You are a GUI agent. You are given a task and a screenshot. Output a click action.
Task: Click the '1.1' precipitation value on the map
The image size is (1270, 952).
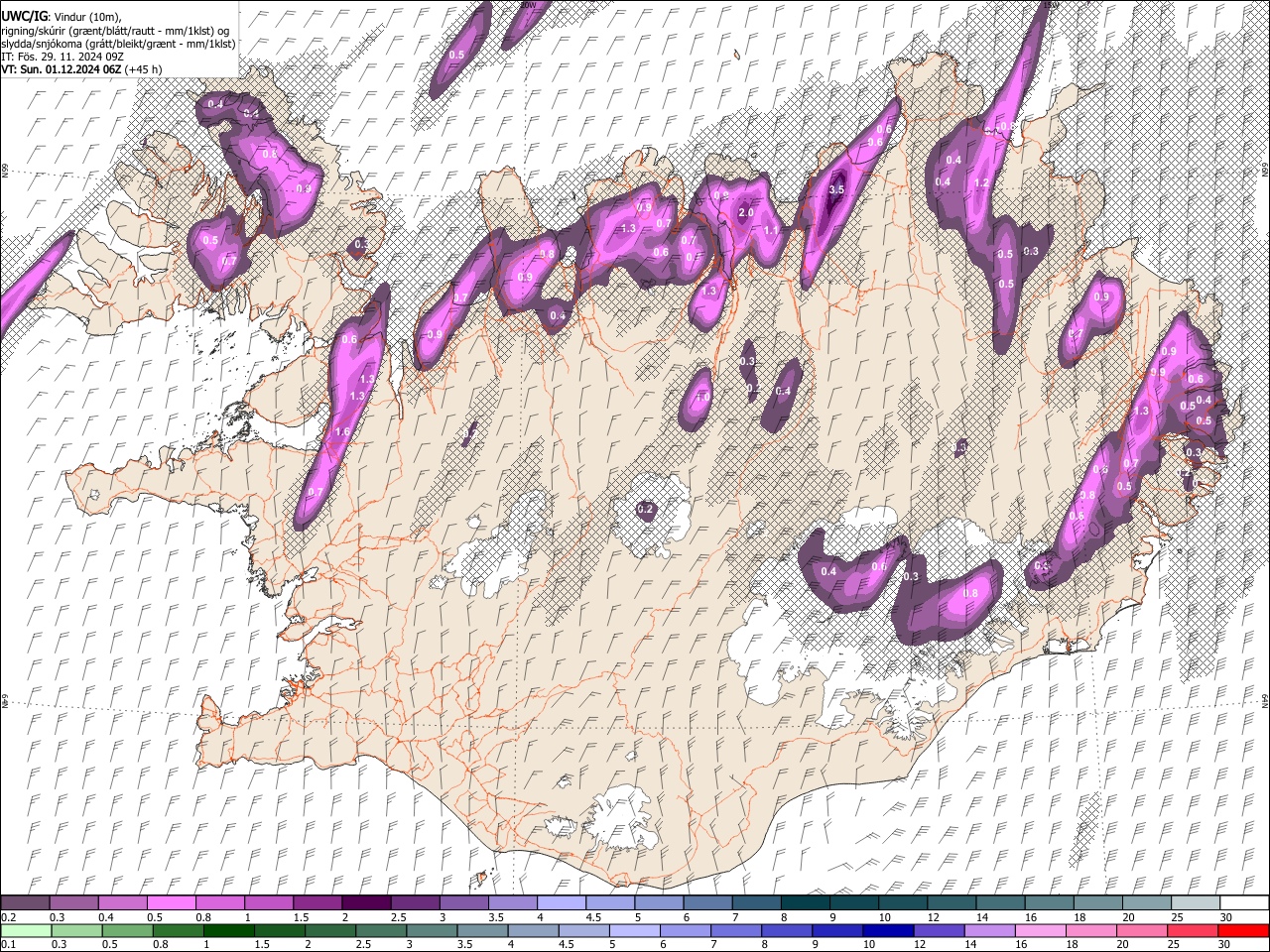point(771,230)
